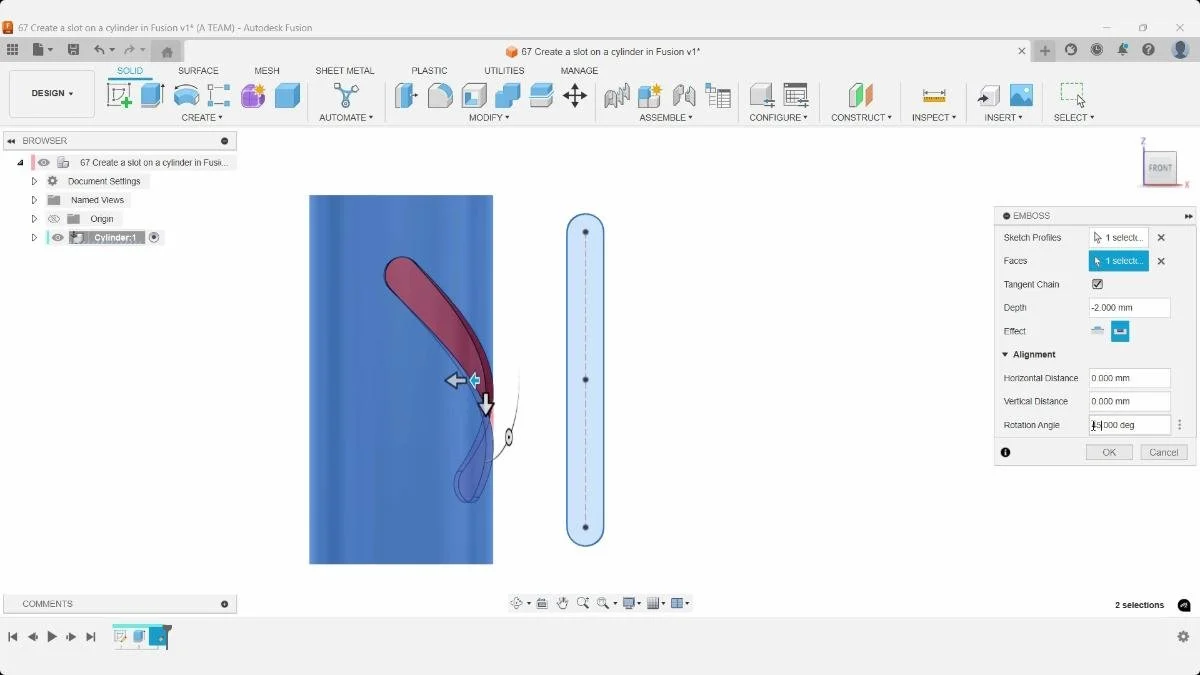This screenshot has width=1200, height=675.
Task: Select the Revolve tool
Action: pos(186,95)
